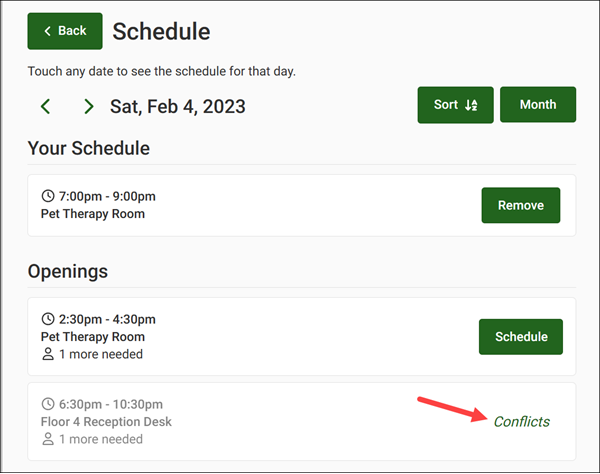Click the Schedule page heading
Image resolution: width=600 pixels, height=474 pixels.
161,31
